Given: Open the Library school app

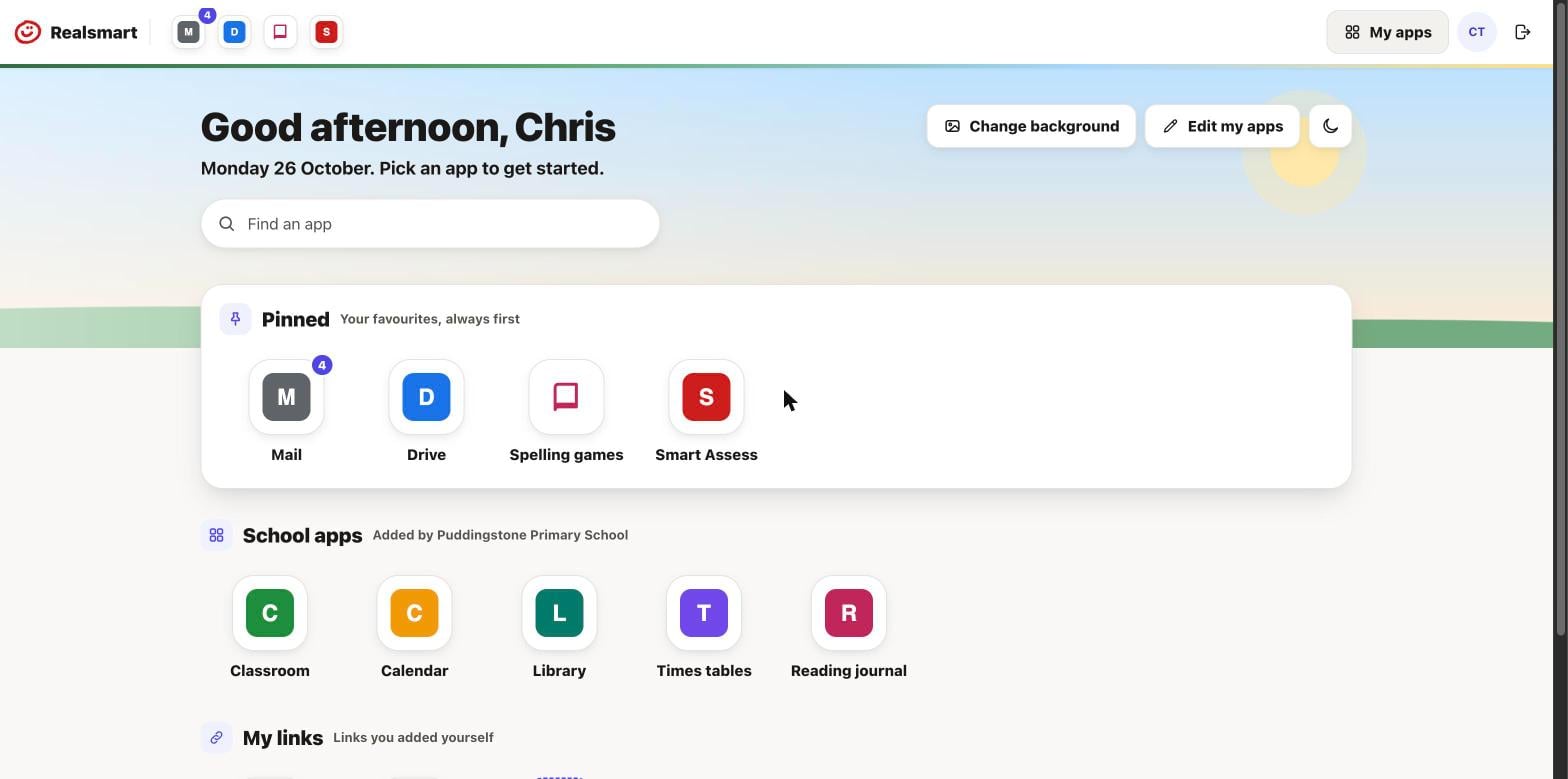Looking at the screenshot, I should [559, 613].
